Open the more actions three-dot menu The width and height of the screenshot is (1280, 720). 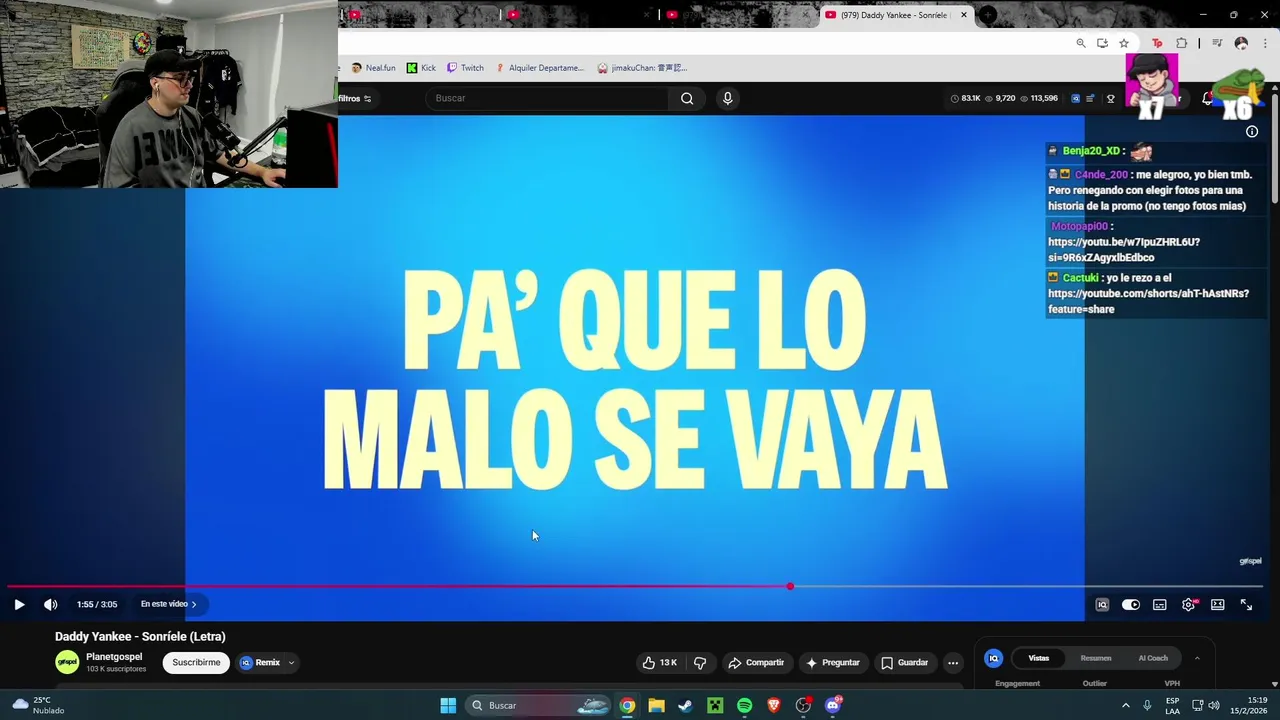click(x=953, y=662)
